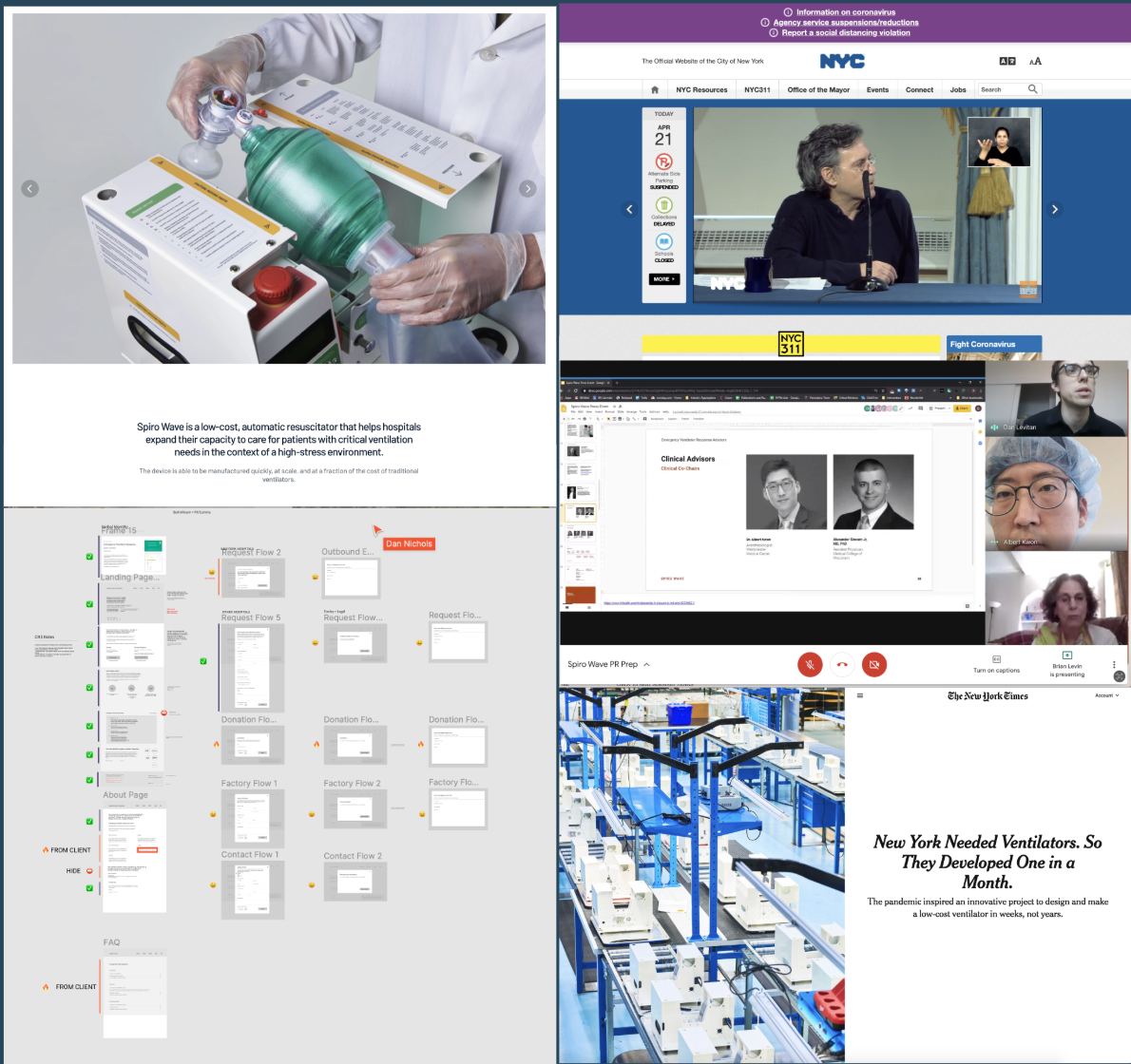This screenshot has width=1131, height=1064.
Task: Hang up the Spiro Wave PR Prep call
Action: (842, 664)
